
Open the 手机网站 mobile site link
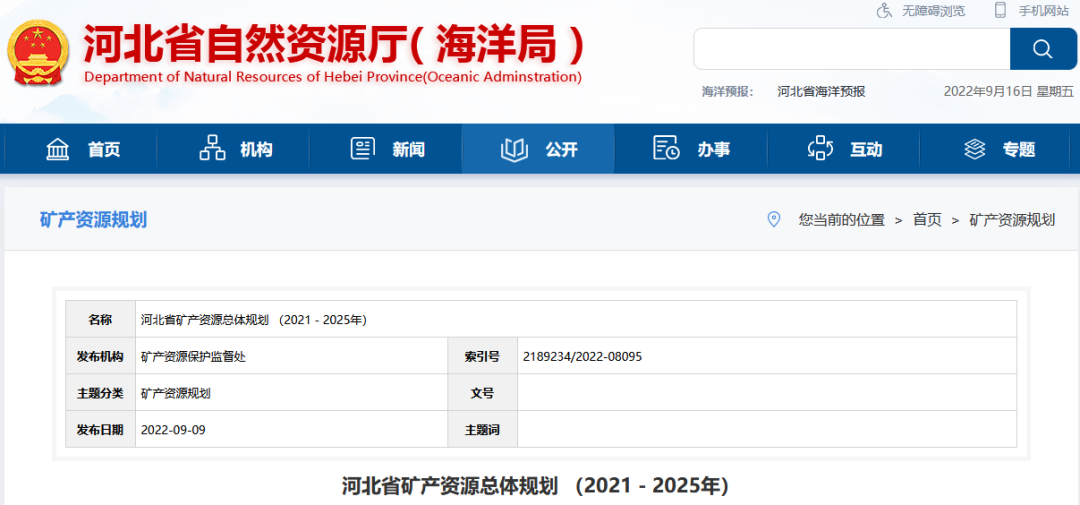click(x=1044, y=11)
